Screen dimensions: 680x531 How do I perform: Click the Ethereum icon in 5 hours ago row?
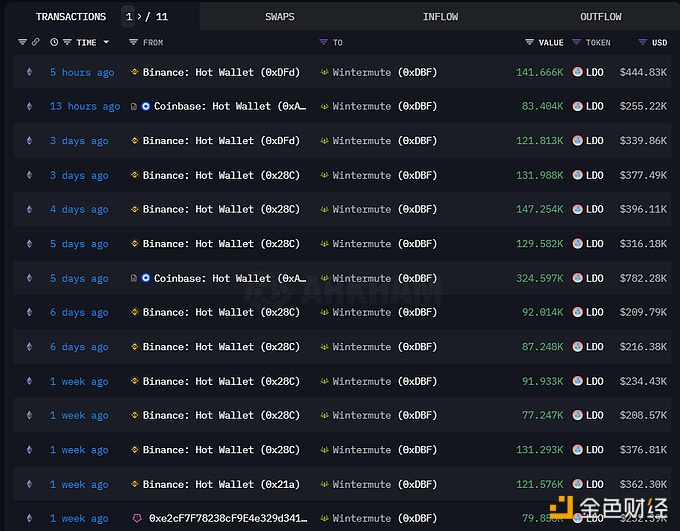click(29, 72)
